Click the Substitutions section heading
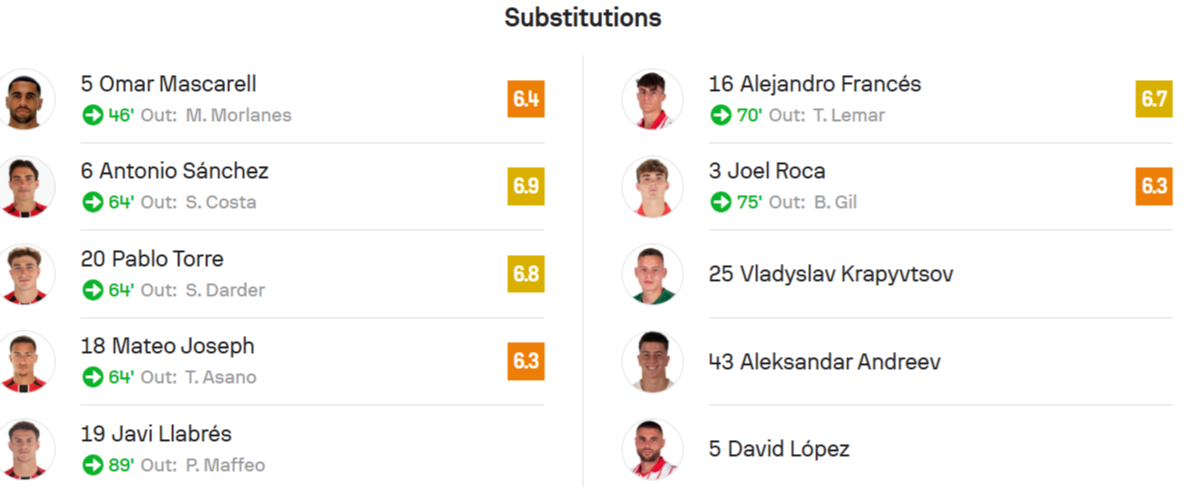This screenshot has height=487, width=1193. 582,18
